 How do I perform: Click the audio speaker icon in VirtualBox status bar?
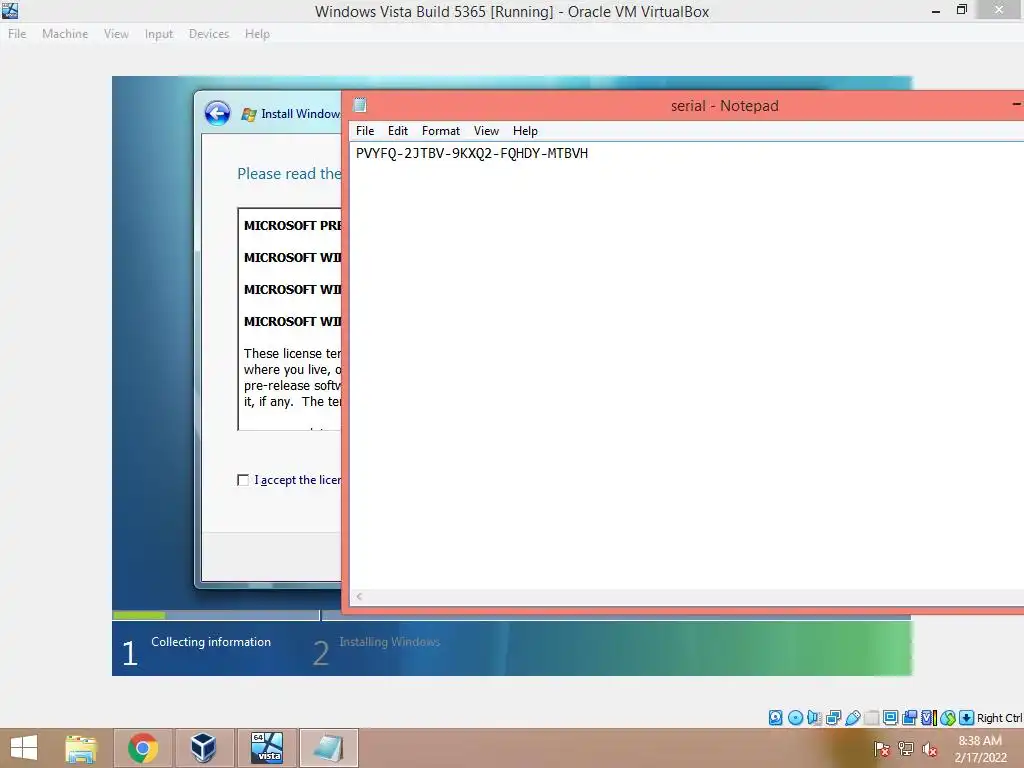[814, 718]
